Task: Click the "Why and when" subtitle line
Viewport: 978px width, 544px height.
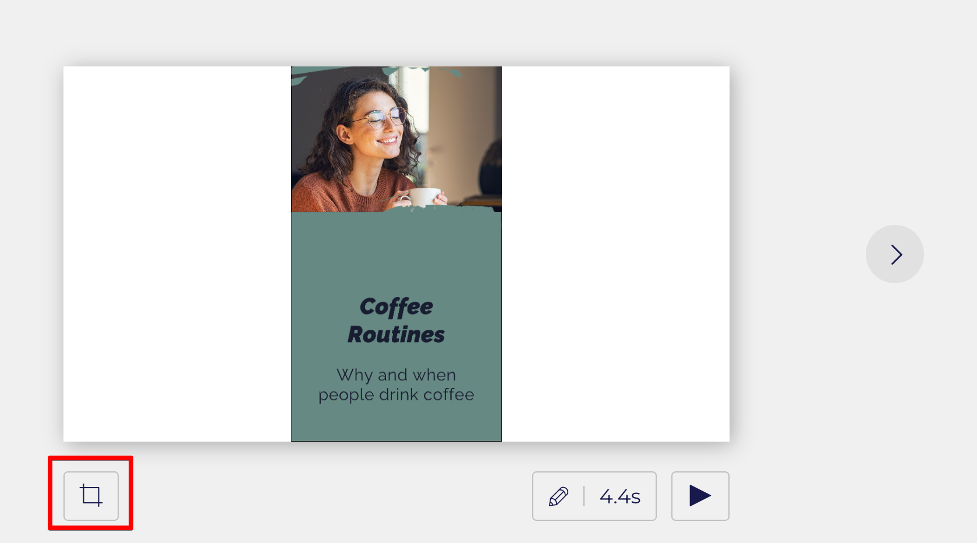Action: tap(396, 375)
